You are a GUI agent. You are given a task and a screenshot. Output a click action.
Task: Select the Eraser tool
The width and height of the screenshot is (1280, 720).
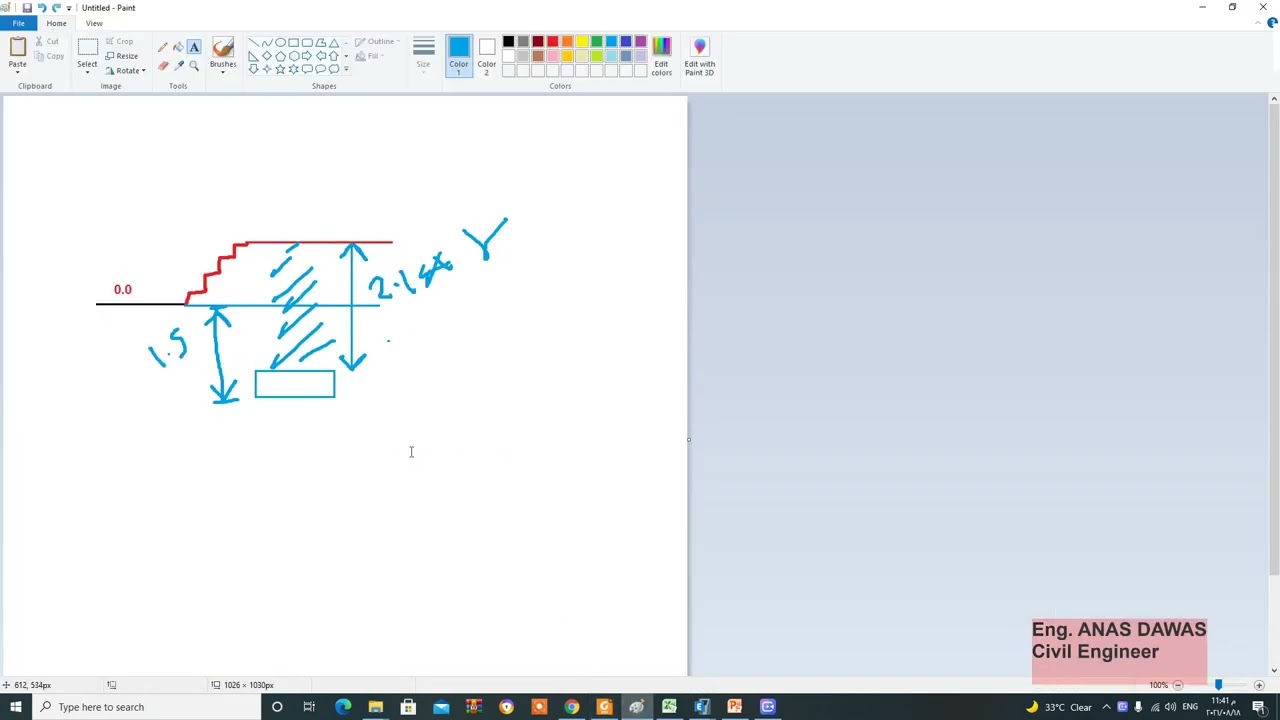coord(163,65)
